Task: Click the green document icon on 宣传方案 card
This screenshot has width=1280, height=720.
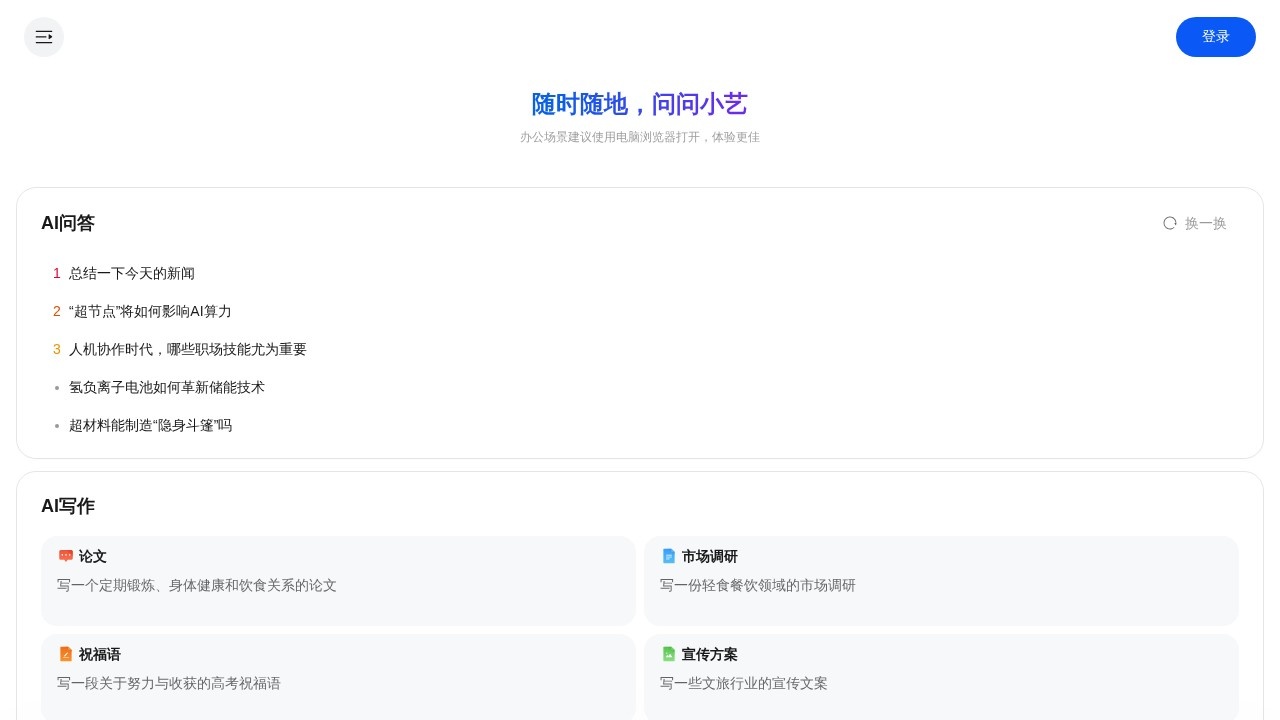Action: 669,654
